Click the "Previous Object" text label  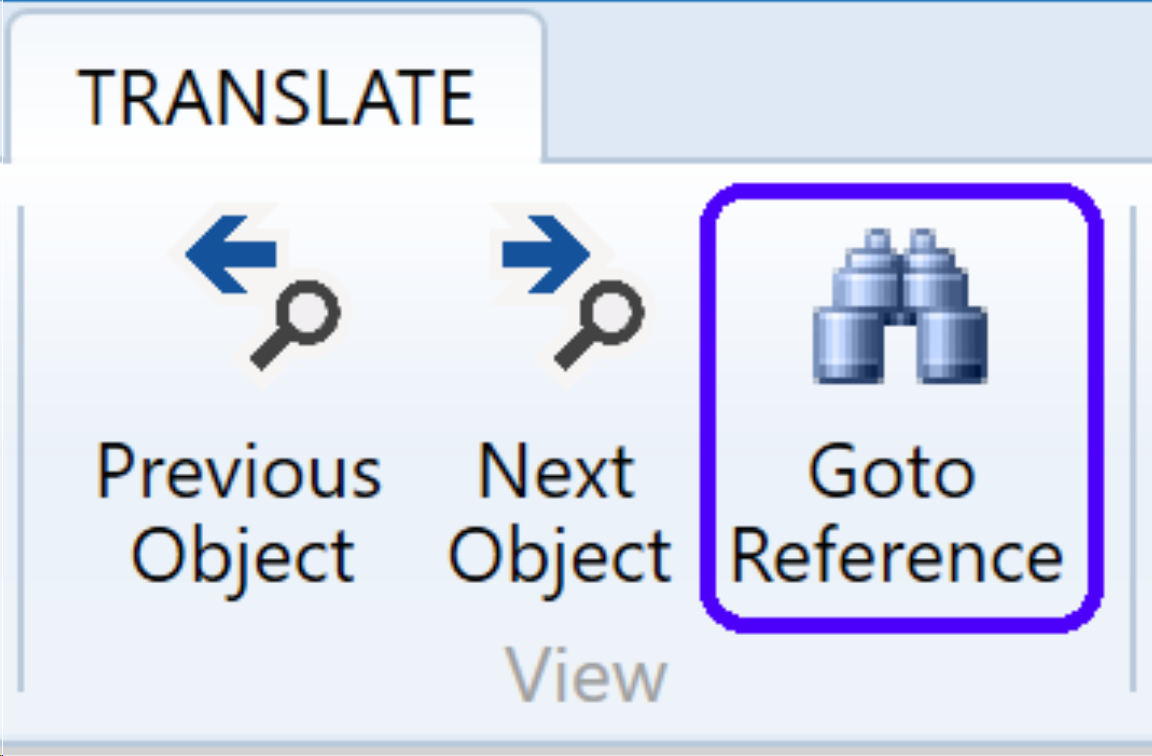pos(240,512)
